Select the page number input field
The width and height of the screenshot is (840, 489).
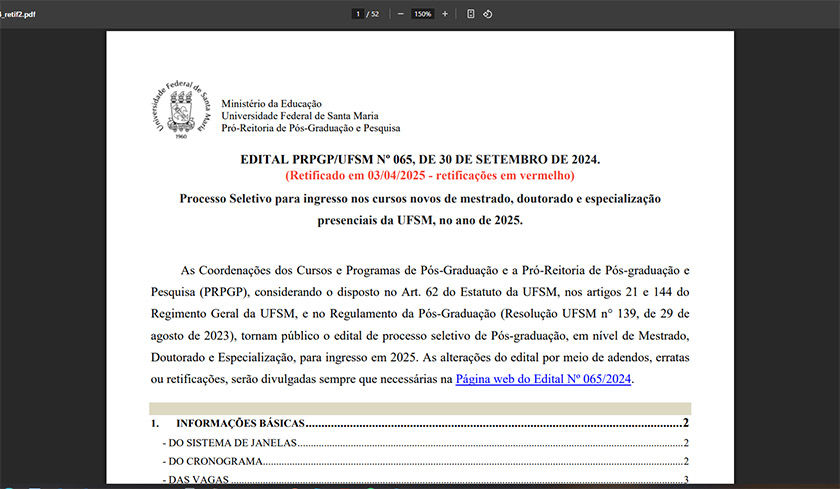tap(358, 14)
